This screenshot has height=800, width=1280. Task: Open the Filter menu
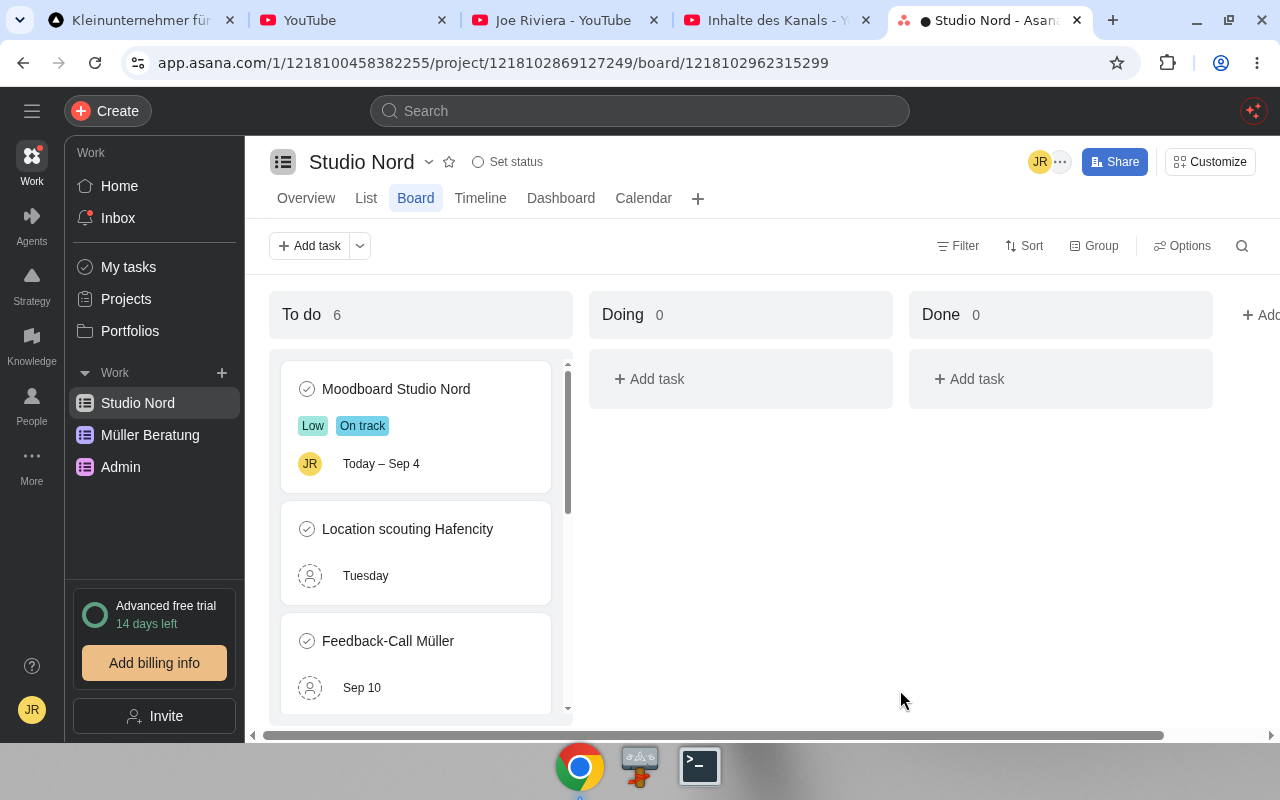click(x=958, y=246)
